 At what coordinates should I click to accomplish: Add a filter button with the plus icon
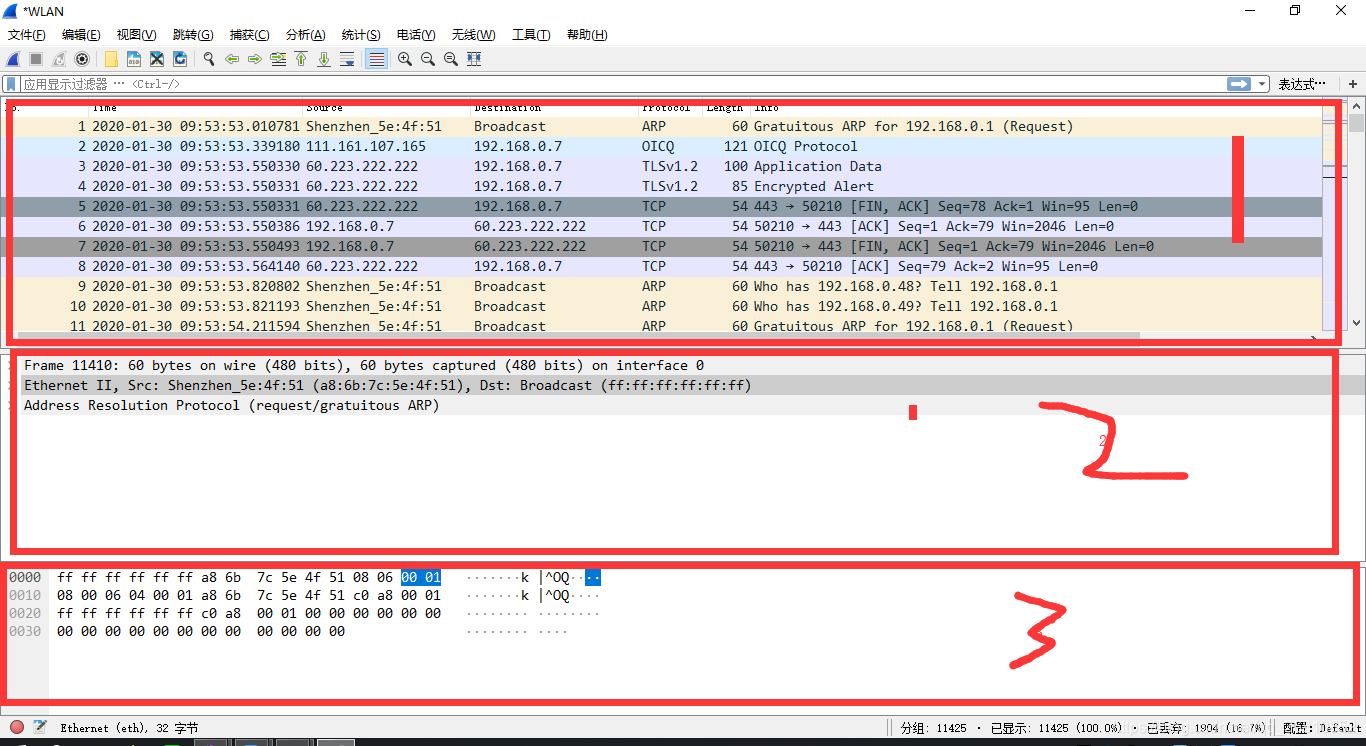click(1352, 84)
